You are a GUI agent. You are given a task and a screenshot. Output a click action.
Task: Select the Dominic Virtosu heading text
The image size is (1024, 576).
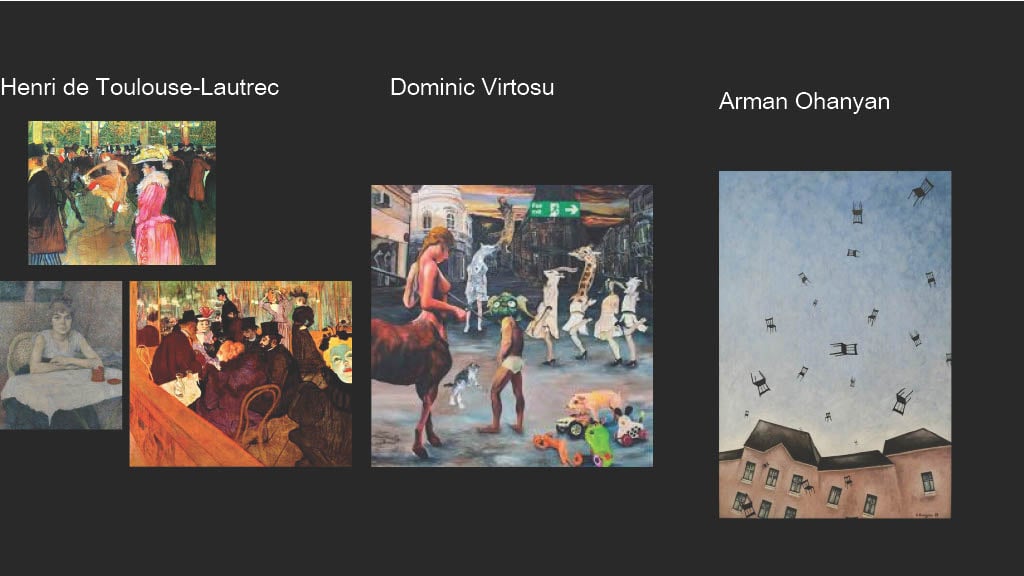(x=472, y=87)
